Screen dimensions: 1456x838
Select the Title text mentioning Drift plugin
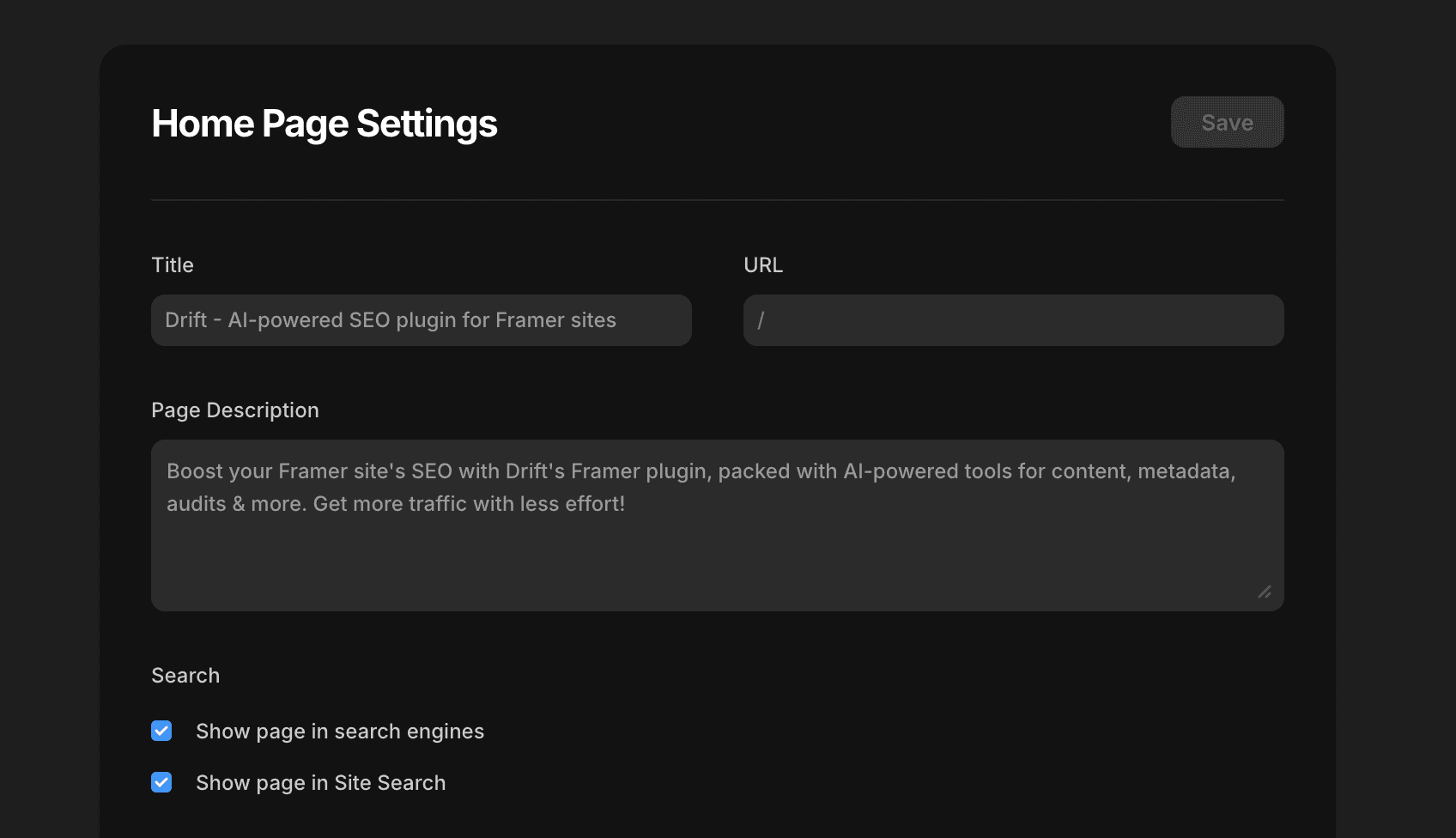391,320
